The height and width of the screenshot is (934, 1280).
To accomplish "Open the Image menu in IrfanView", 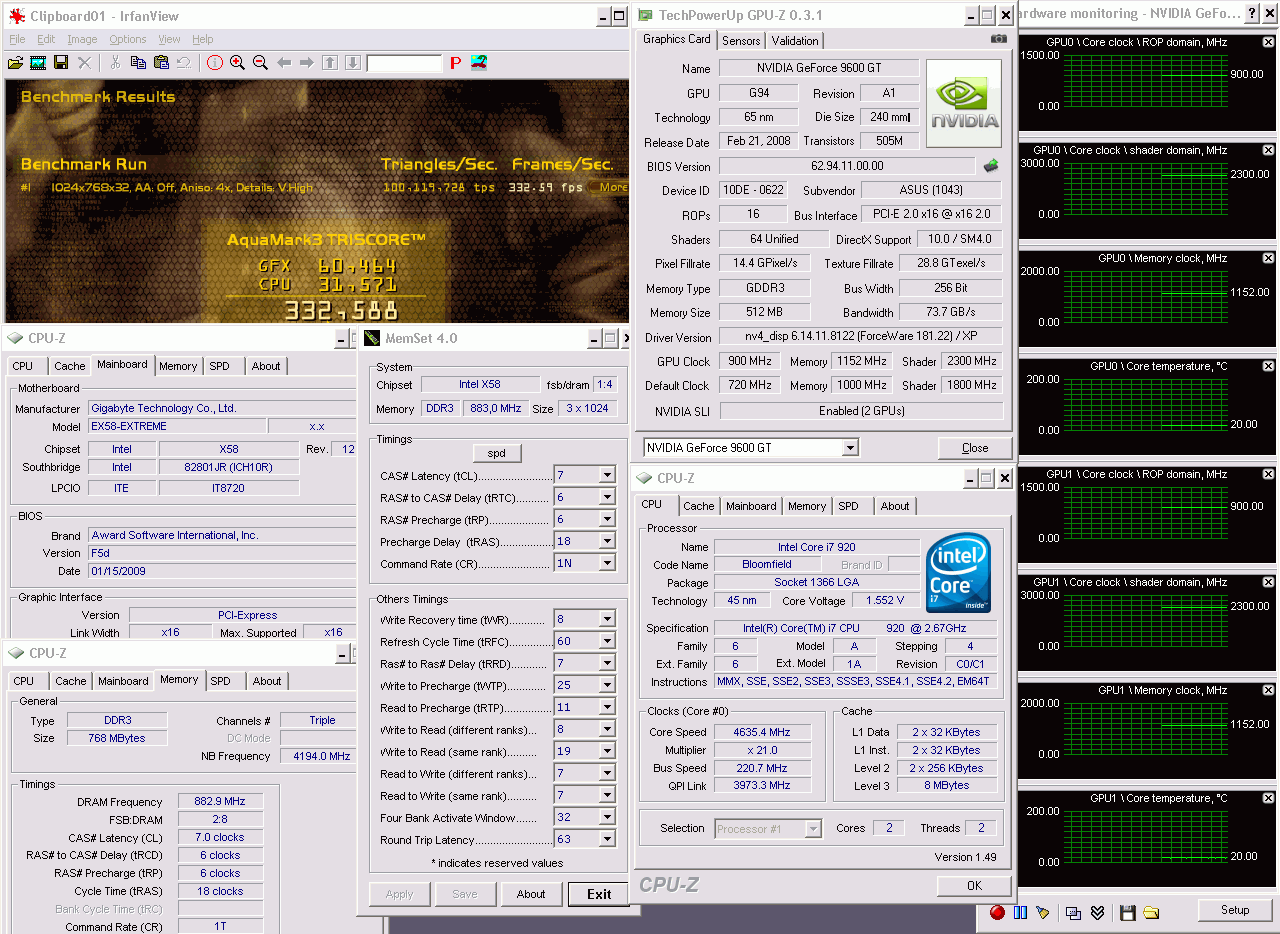I will tap(82, 39).
